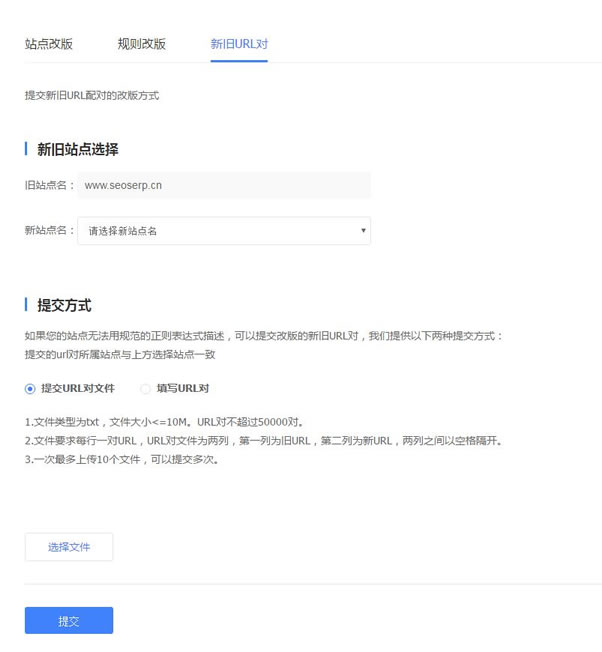
Task: Click the 选择文件 button
Action: 69,547
